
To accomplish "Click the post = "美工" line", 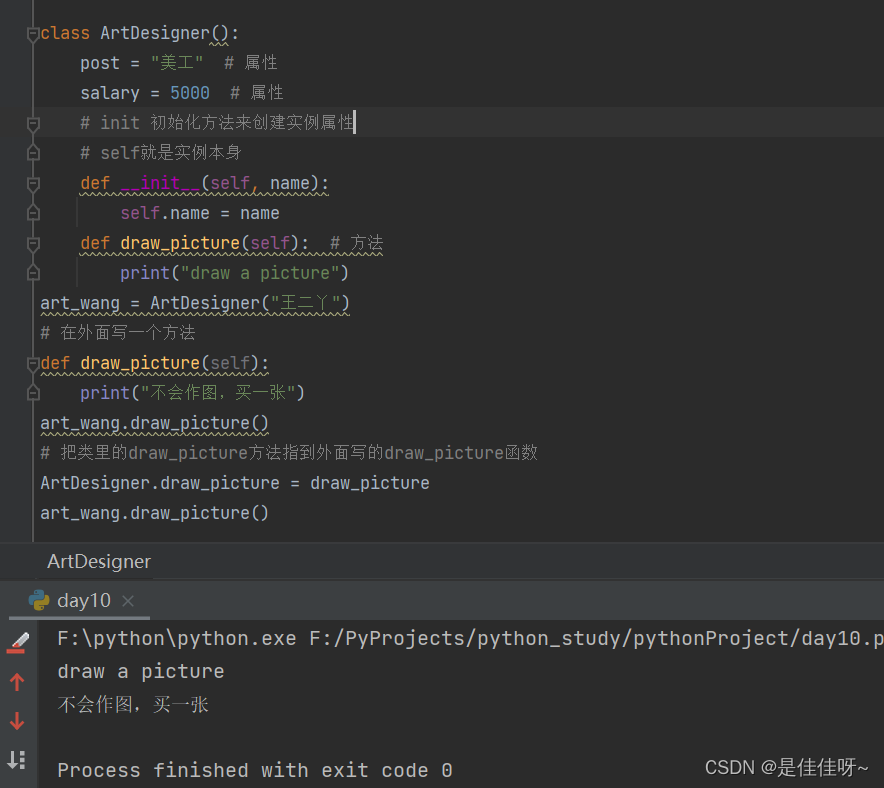I will 142,63.
